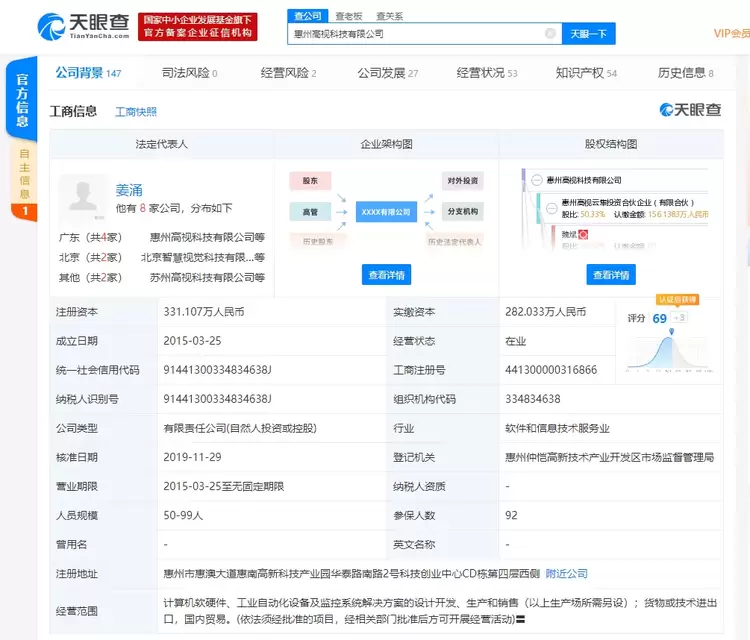Select the 查老板 search mode tab

pos(349,16)
